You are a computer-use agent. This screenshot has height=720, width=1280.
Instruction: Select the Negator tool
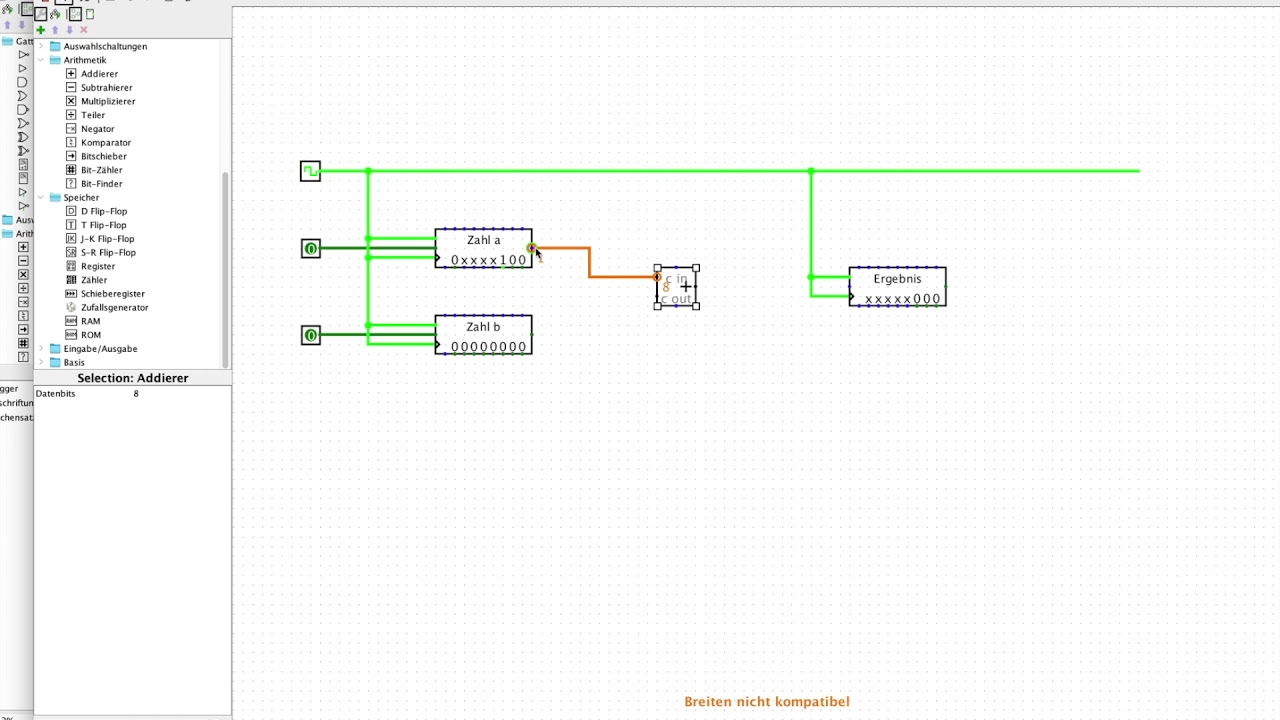pyautogui.click(x=90, y=129)
